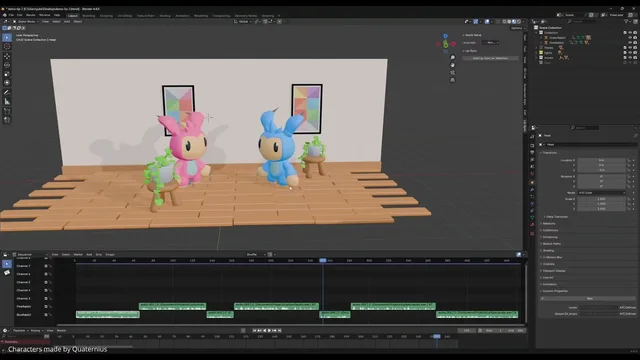
Task: Toggle camera view icon in viewport
Action: coord(452,73)
